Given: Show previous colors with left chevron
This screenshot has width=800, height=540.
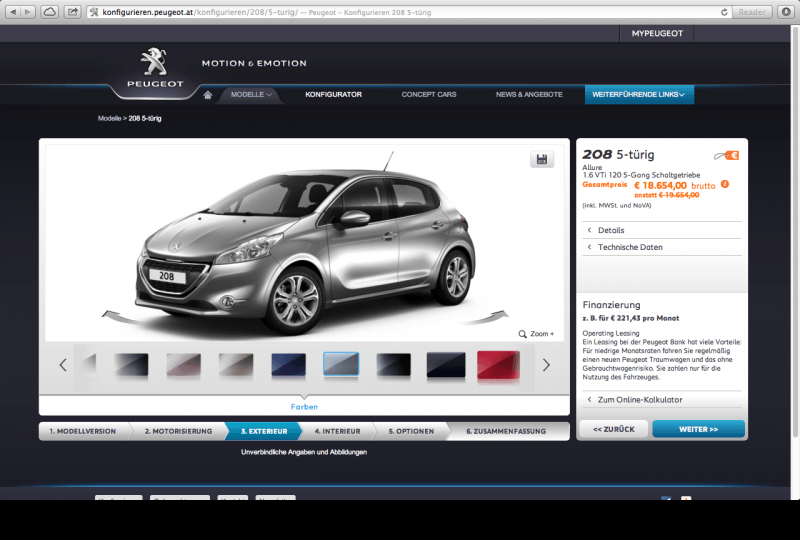Looking at the screenshot, I should pyautogui.click(x=63, y=365).
